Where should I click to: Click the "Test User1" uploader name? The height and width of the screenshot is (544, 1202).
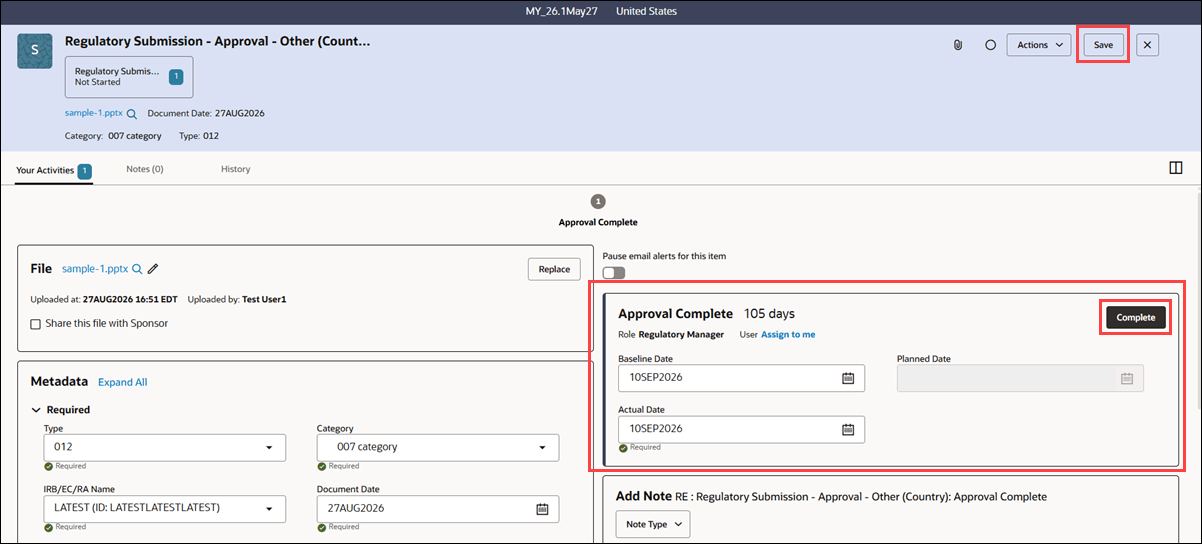(264, 299)
